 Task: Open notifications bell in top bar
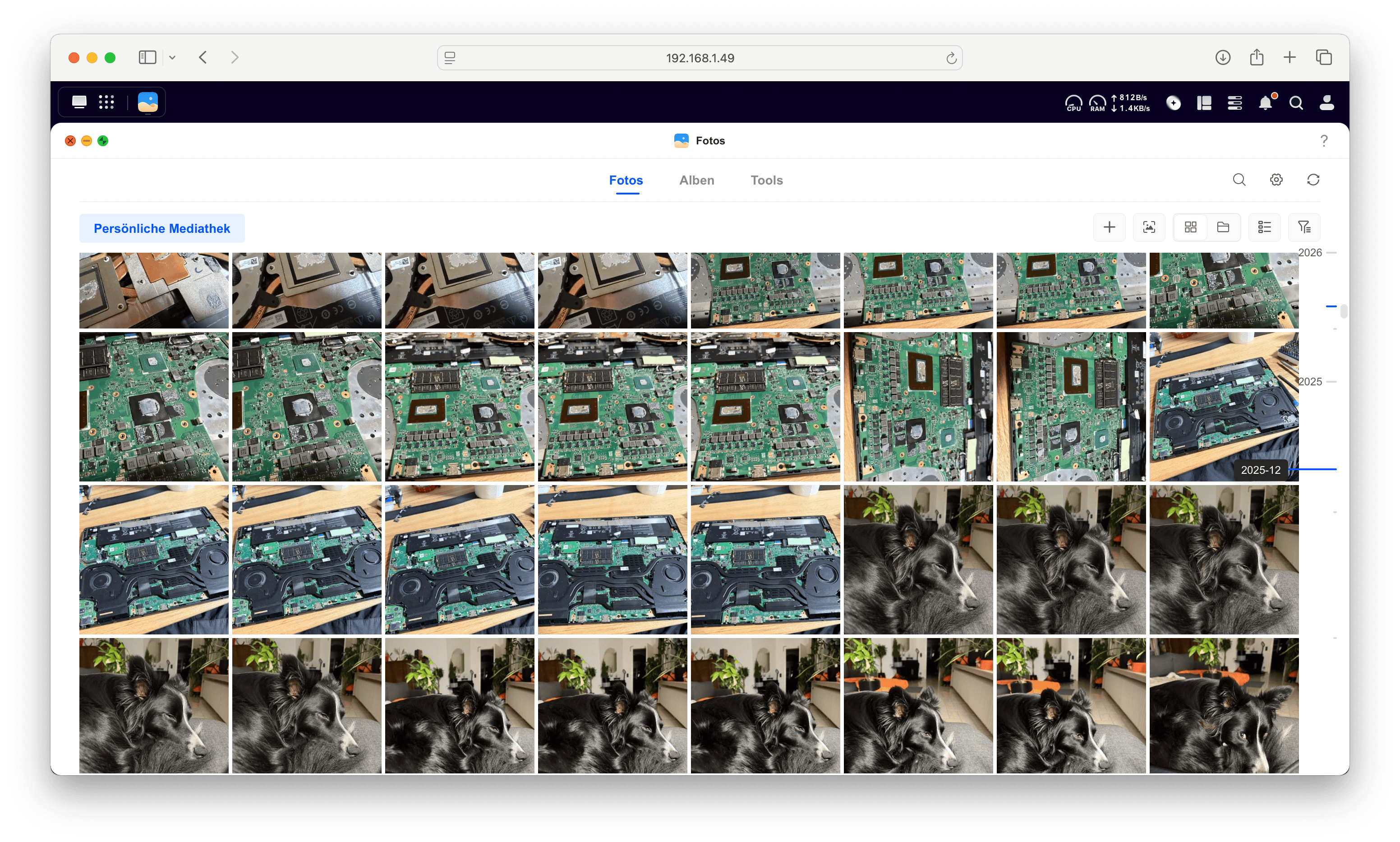pyautogui.click(x=1265, y=103)
